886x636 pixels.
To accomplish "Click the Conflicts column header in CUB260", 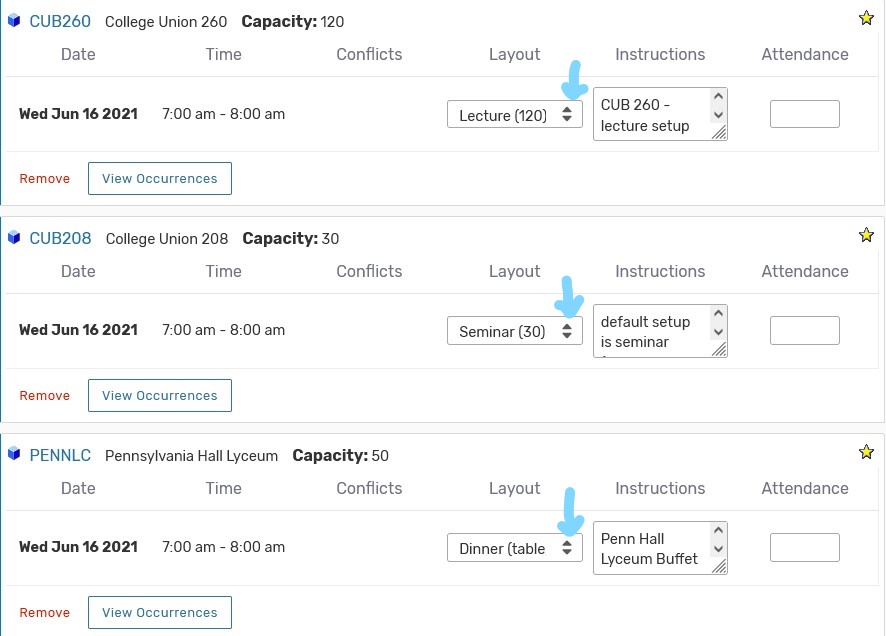I will [369, 54].
